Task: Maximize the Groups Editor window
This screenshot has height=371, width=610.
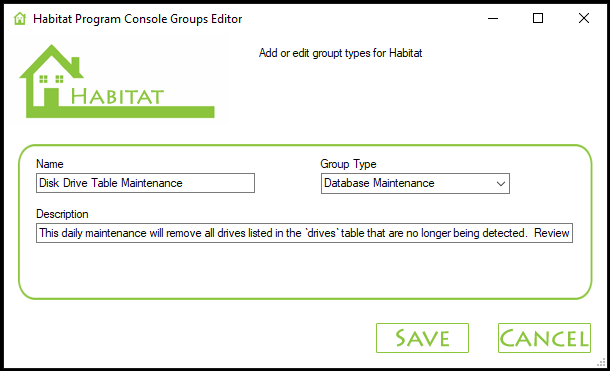Action: click(538, 18)
